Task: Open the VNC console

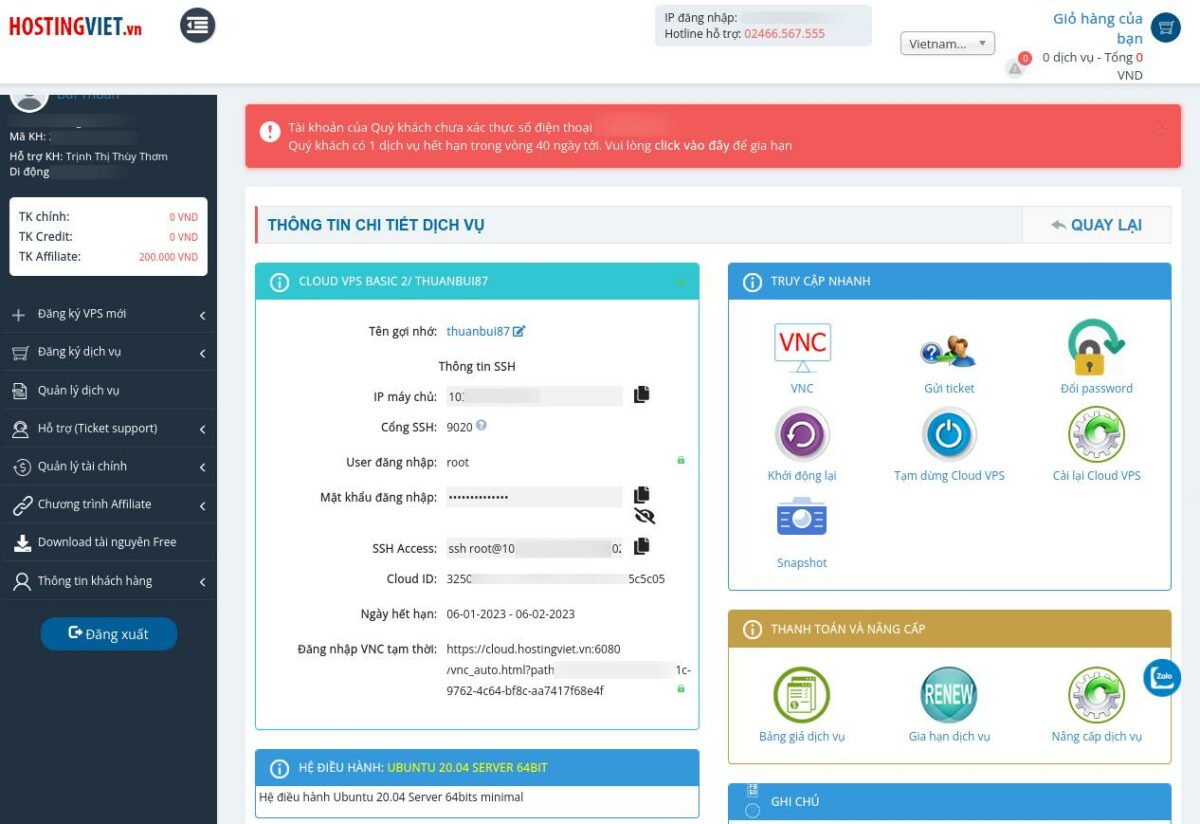Action: click(801, 344)
